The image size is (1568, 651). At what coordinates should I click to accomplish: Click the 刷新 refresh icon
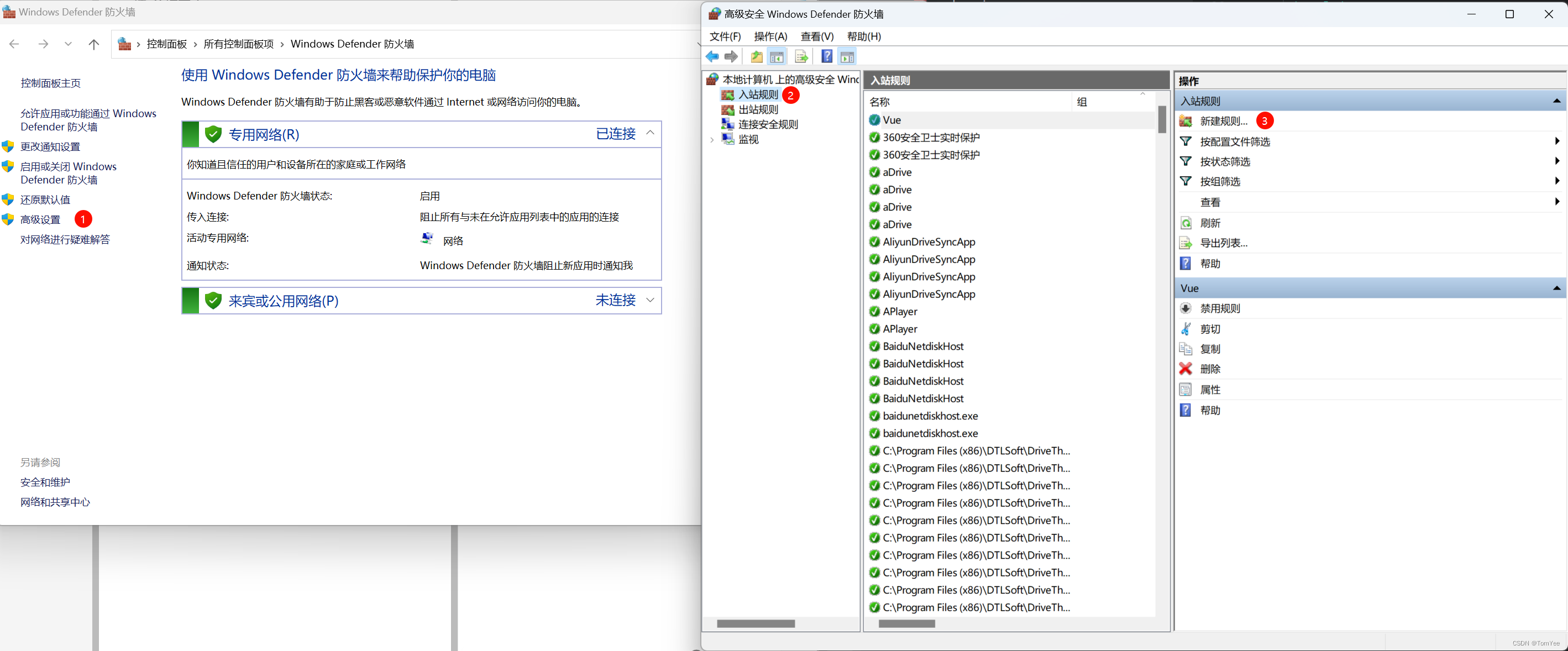pyautogui.click(x=1186, y=223)
